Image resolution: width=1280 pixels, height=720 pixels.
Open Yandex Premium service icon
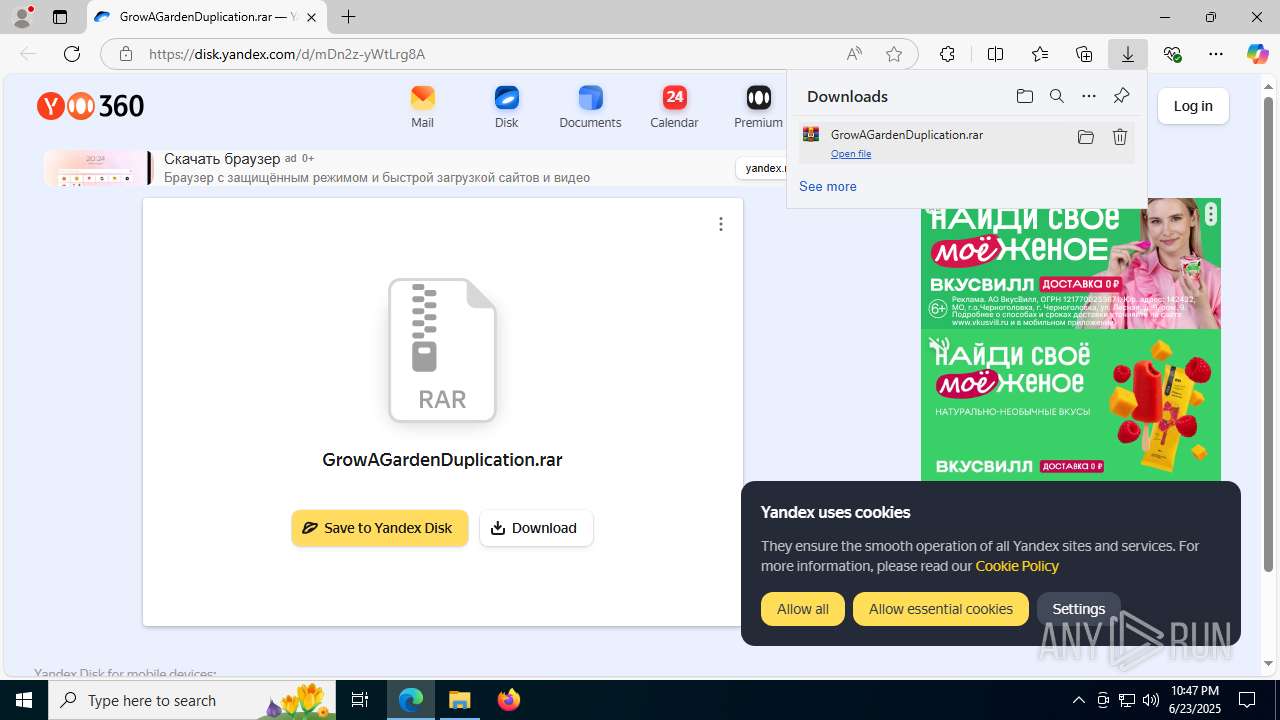758,106
